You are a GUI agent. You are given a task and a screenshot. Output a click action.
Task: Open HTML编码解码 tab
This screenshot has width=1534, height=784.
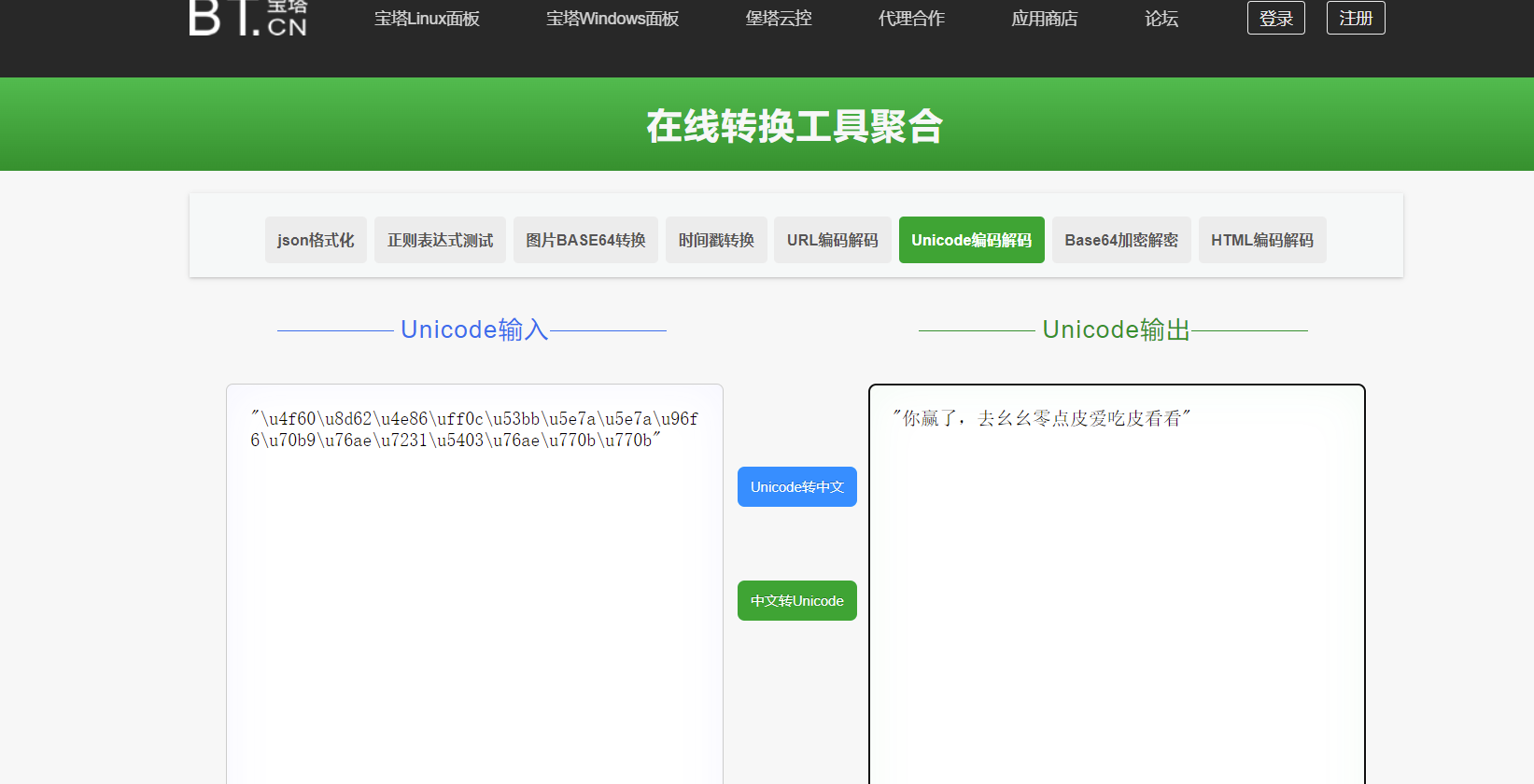[1262, 240]
